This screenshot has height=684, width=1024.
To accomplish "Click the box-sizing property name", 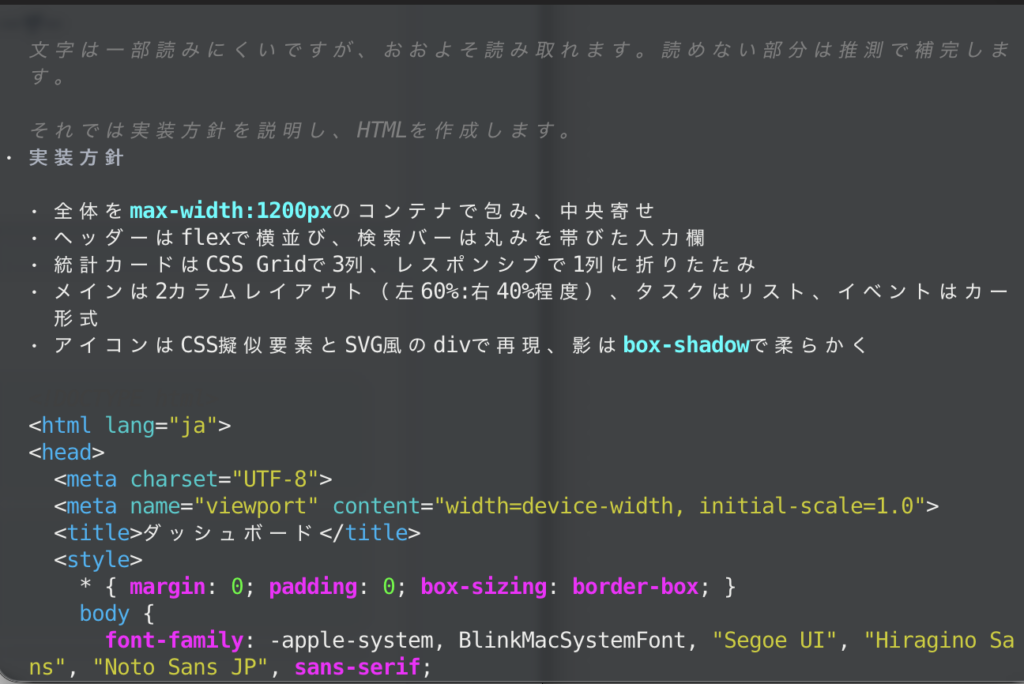I will (483, 587).
